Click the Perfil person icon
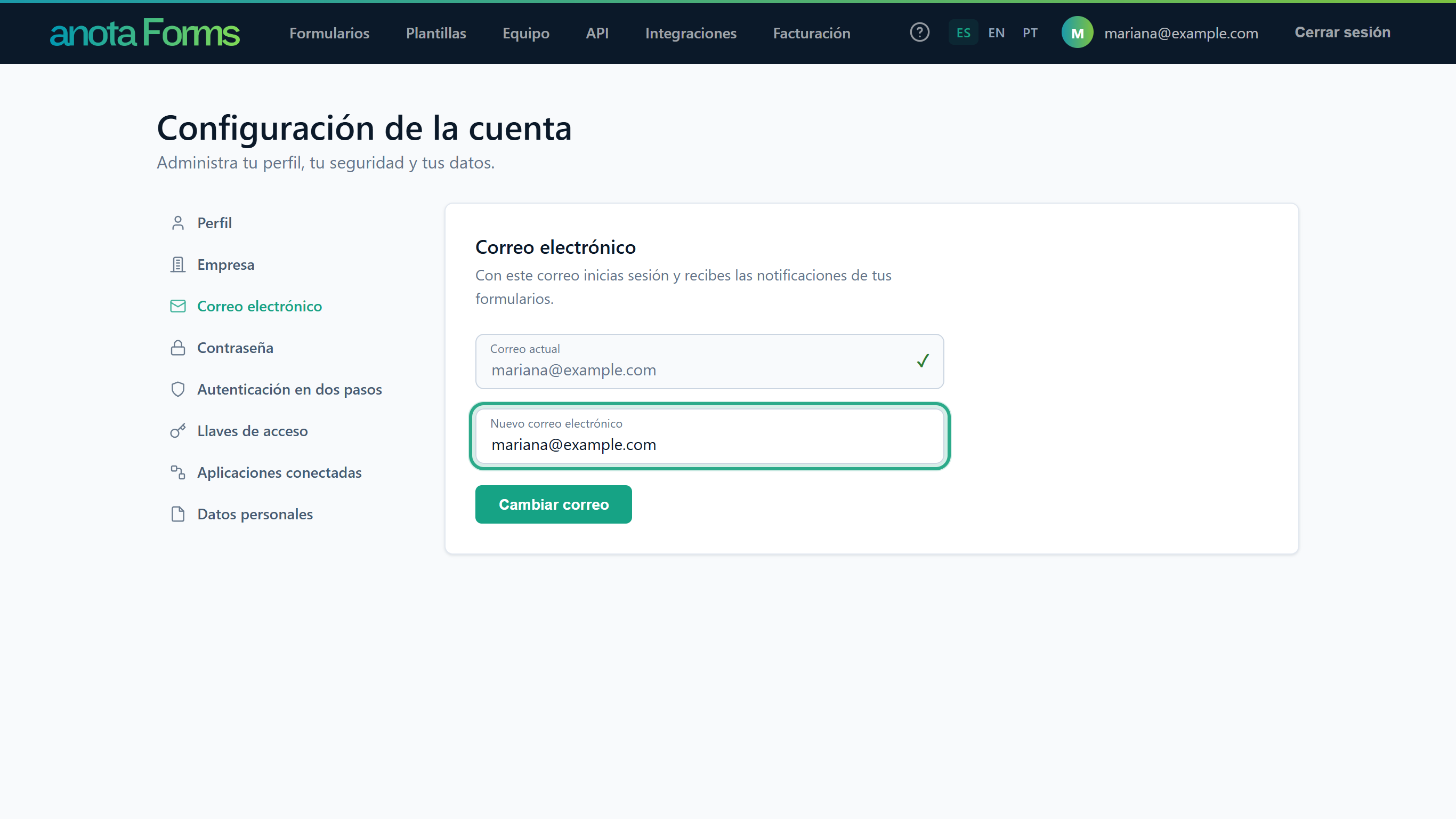 [x=178, y=223]
